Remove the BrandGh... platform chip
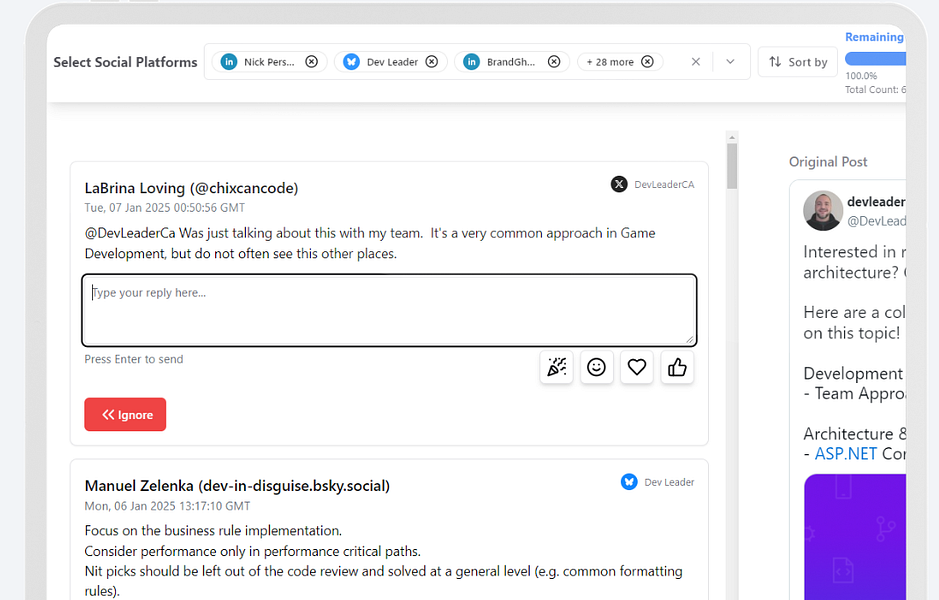The width and height of the screenshot is (939, 600). point(554,62)
